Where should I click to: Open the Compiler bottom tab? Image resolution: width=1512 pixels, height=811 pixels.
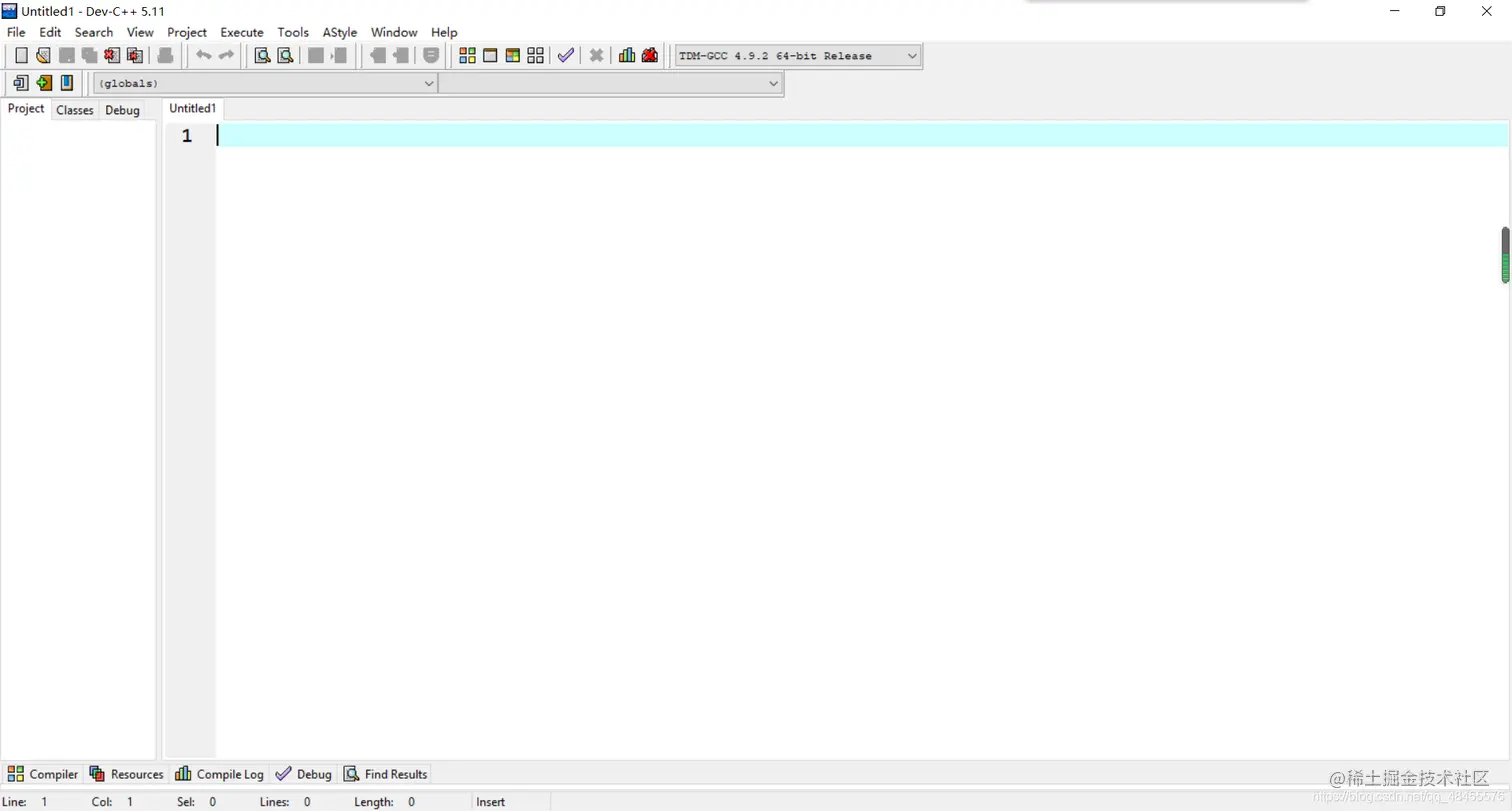point(43,774)
